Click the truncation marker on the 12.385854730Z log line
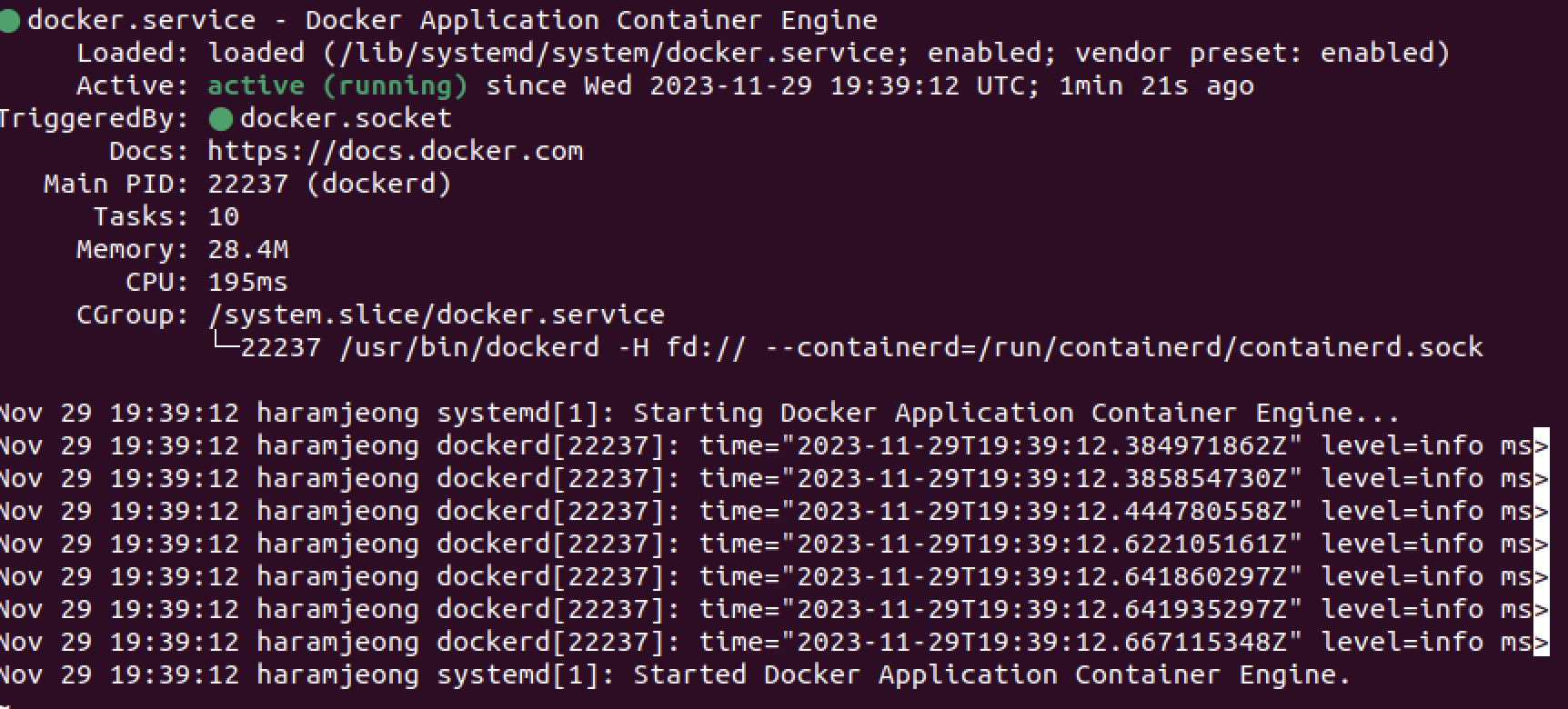The width and height of the screenshot is (1568, 709). pyautogui.click(x=1541, y=478)
